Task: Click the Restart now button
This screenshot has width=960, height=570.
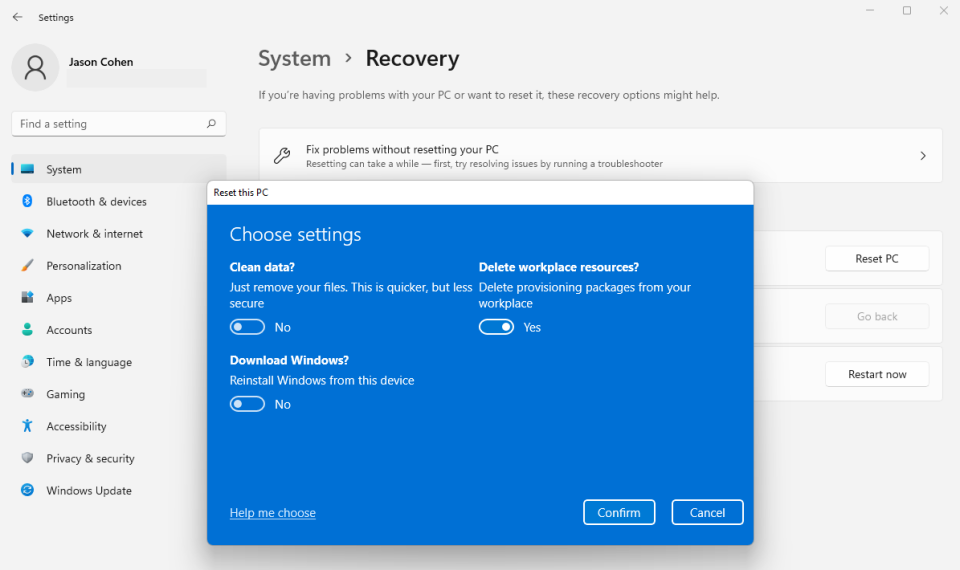Action: click(x=877, y=374)
